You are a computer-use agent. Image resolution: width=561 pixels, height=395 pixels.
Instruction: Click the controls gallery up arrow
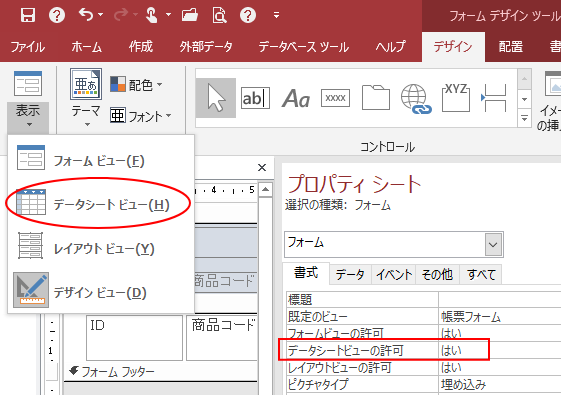point(524,79)
